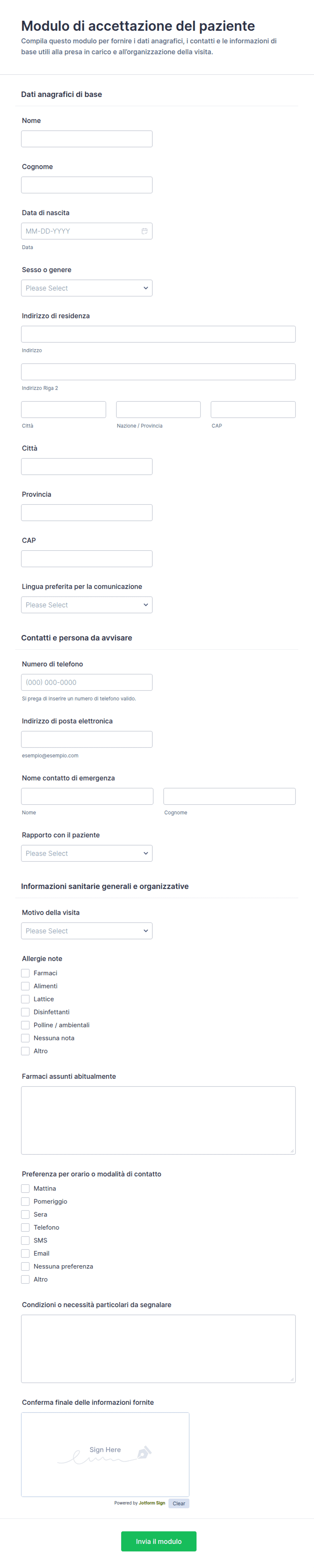Select the Mattina contact time checkbox

click(25, 1188)
